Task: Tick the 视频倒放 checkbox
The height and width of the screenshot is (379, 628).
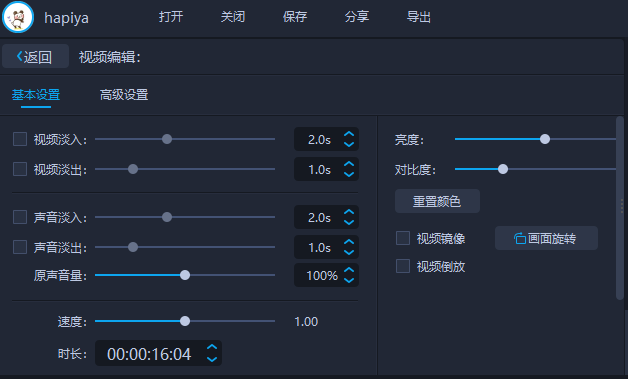Action: pos(403,266)
